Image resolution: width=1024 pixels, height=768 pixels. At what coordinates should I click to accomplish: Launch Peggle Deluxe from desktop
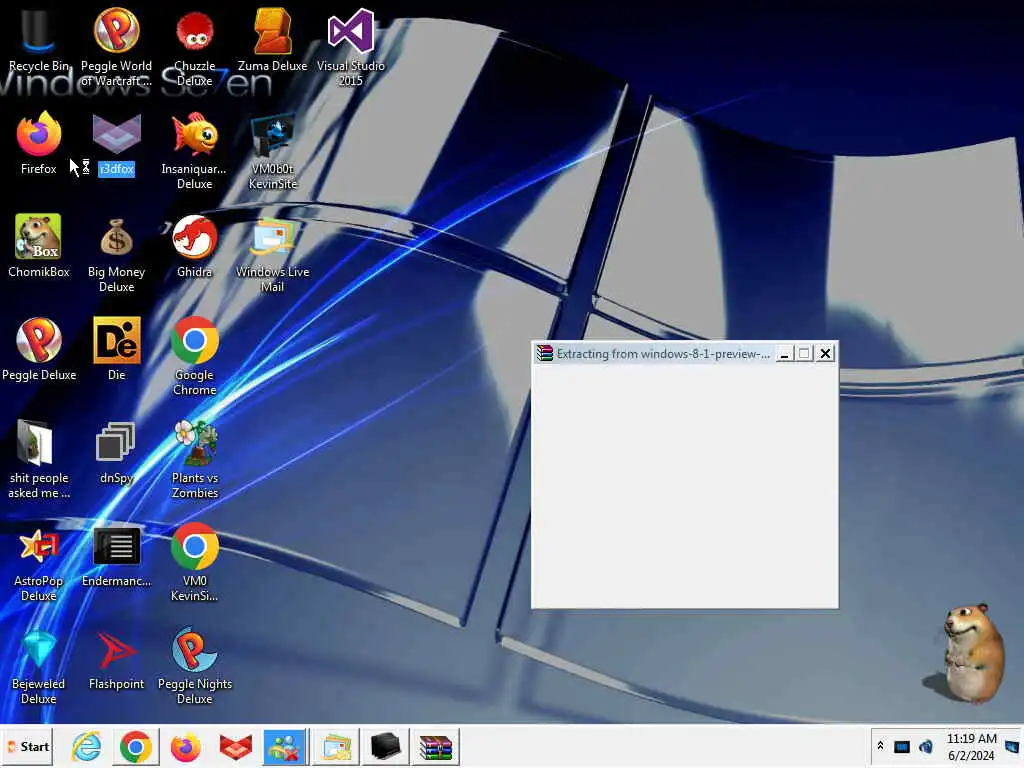coord(39,349)
